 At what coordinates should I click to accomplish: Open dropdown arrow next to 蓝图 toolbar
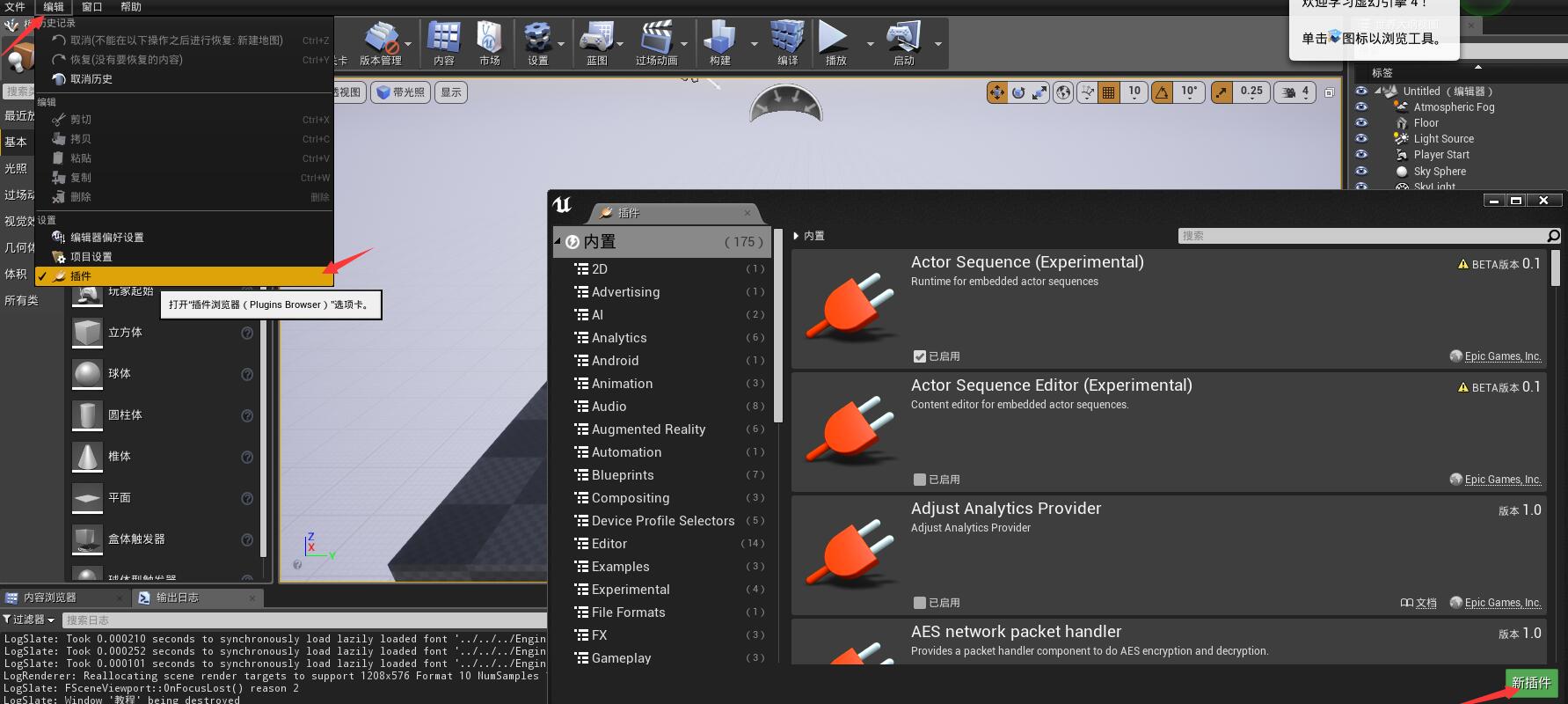[620, 43]
